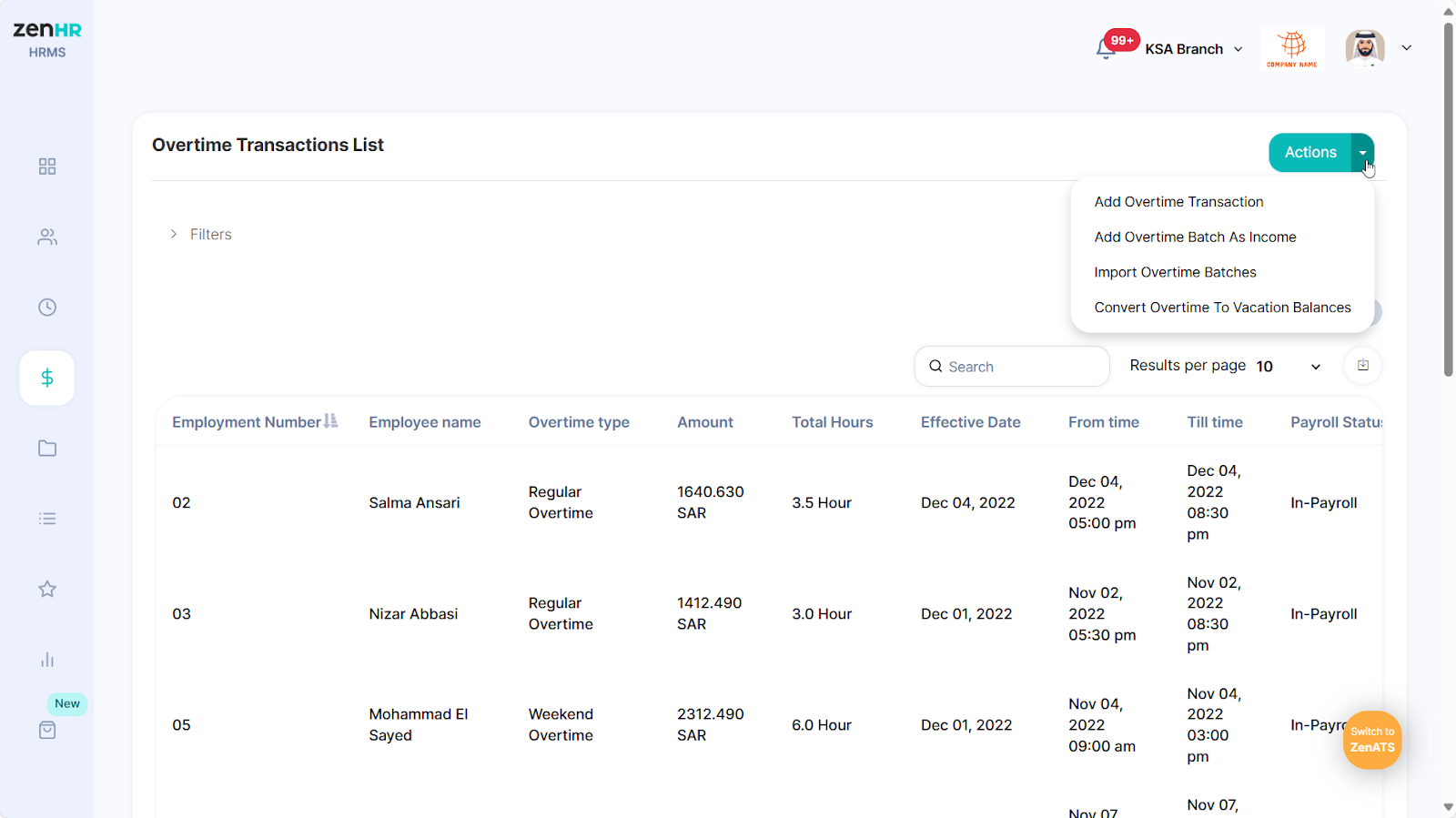Open the star icon in sidebar
Viewport: 1456px width, 818px height.
47,590
